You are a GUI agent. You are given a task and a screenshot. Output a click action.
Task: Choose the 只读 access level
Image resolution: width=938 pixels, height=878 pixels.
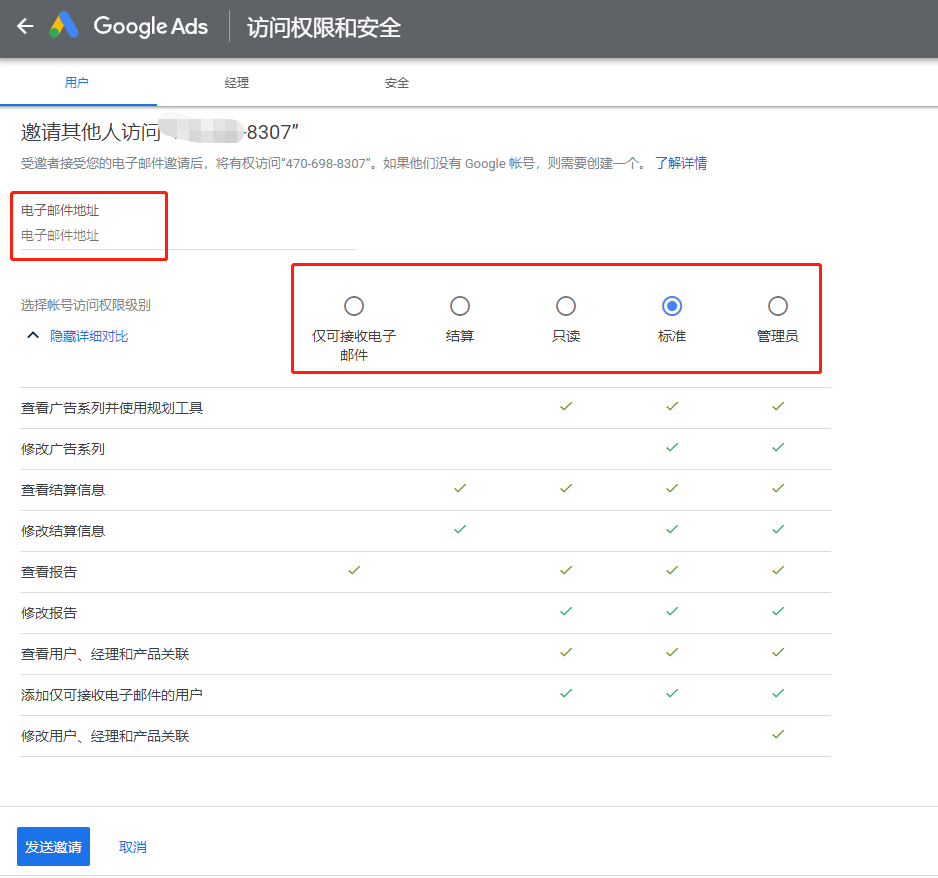[x=566, y=306]
